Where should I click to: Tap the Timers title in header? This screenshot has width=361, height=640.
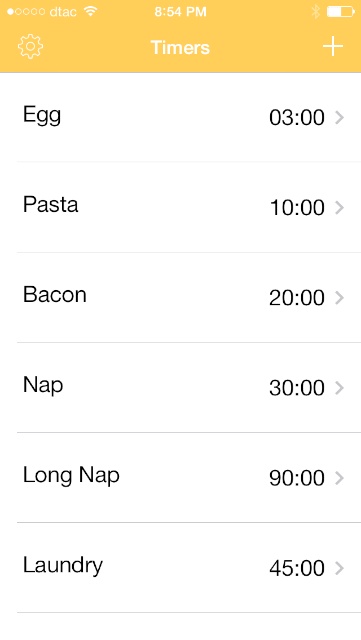point(180,47)
